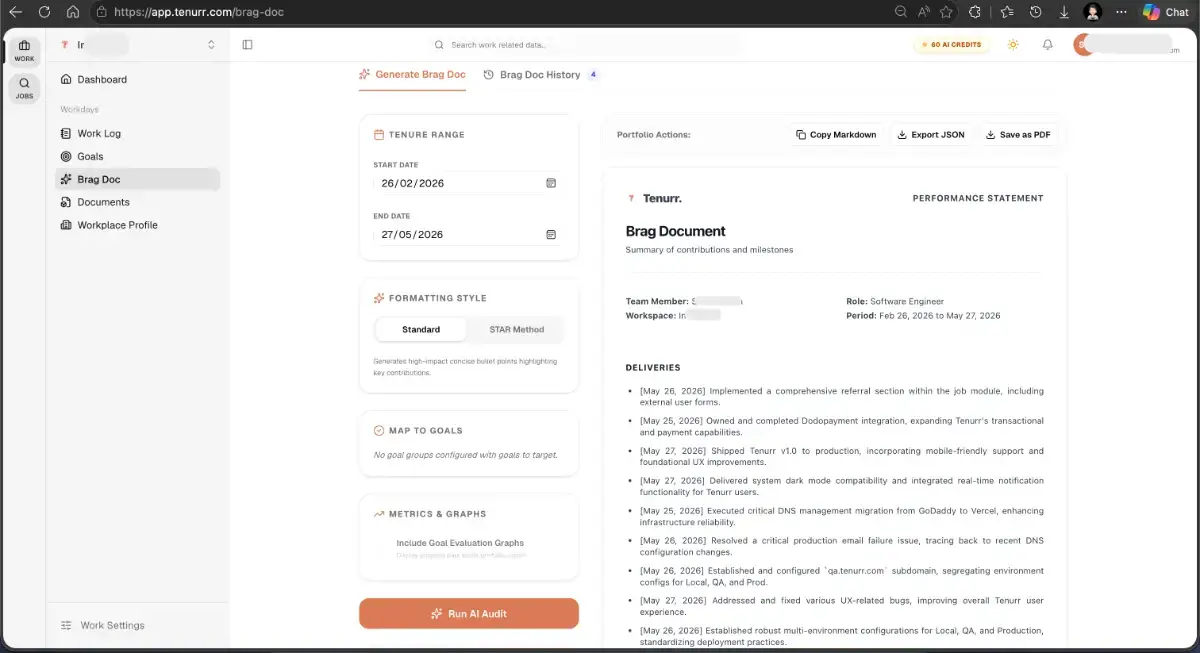This screenshot has height=653, width=1200.
Task: Open notifications via the bell icon
Action: point(1048,45)
